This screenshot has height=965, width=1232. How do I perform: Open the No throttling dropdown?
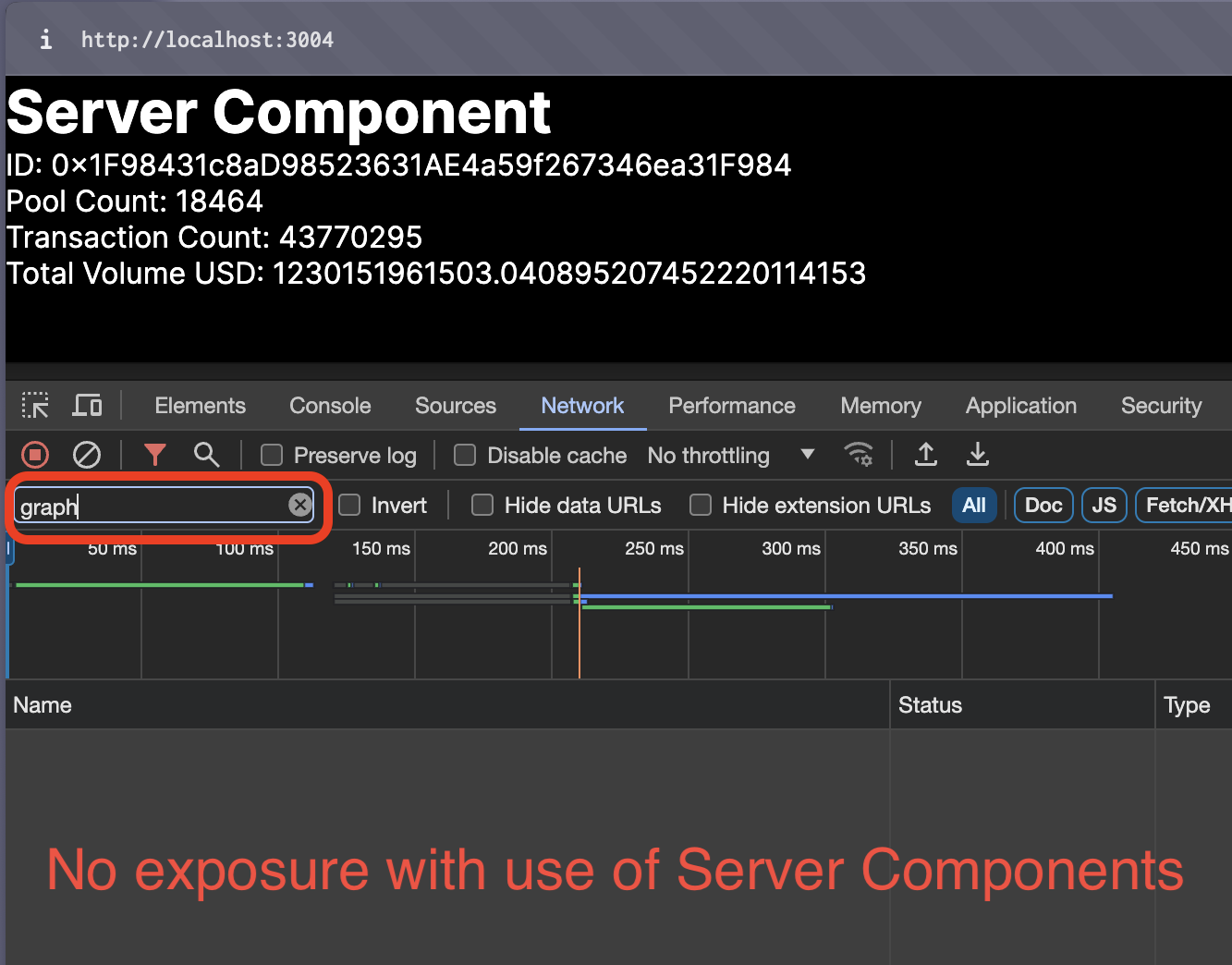[x=730, y=456]
